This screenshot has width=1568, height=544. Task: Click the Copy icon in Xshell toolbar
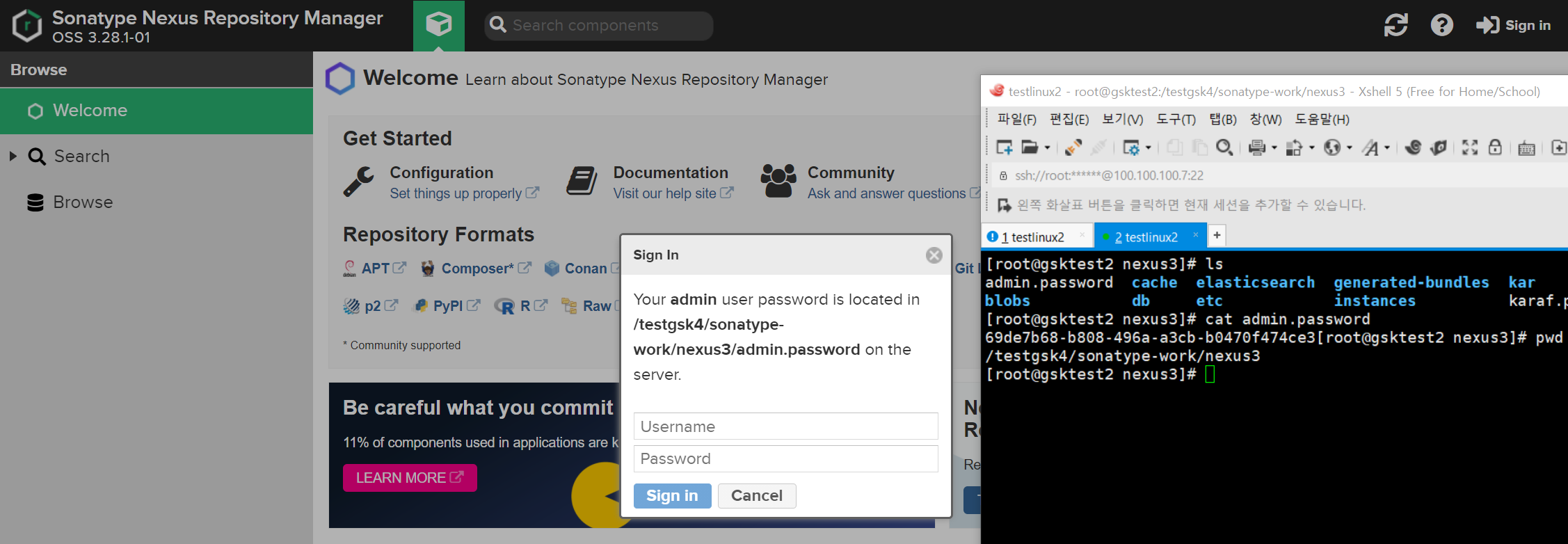[x=1174, y=147]
